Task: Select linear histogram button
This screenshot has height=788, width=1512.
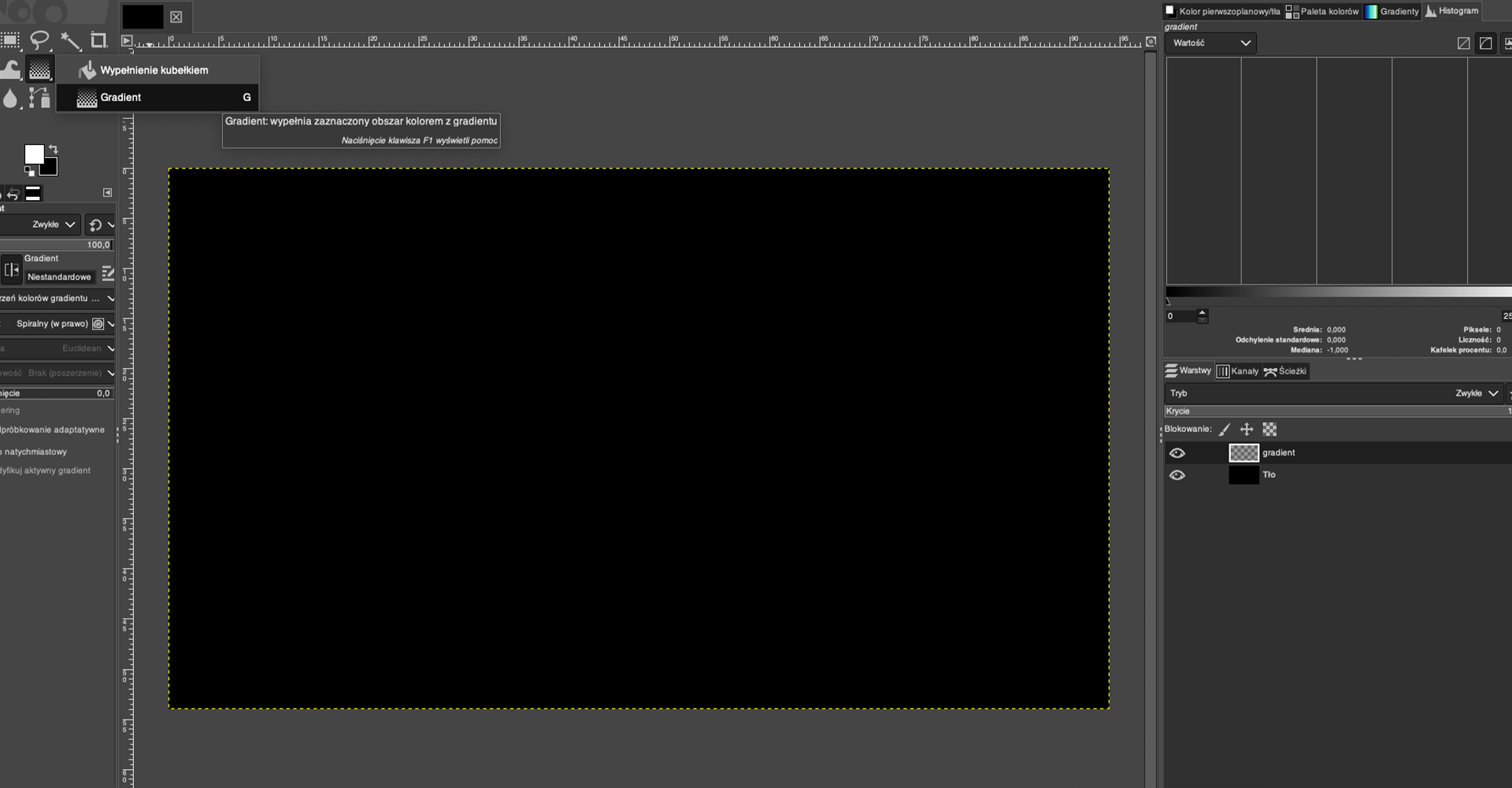Action: pos(1463,43)
